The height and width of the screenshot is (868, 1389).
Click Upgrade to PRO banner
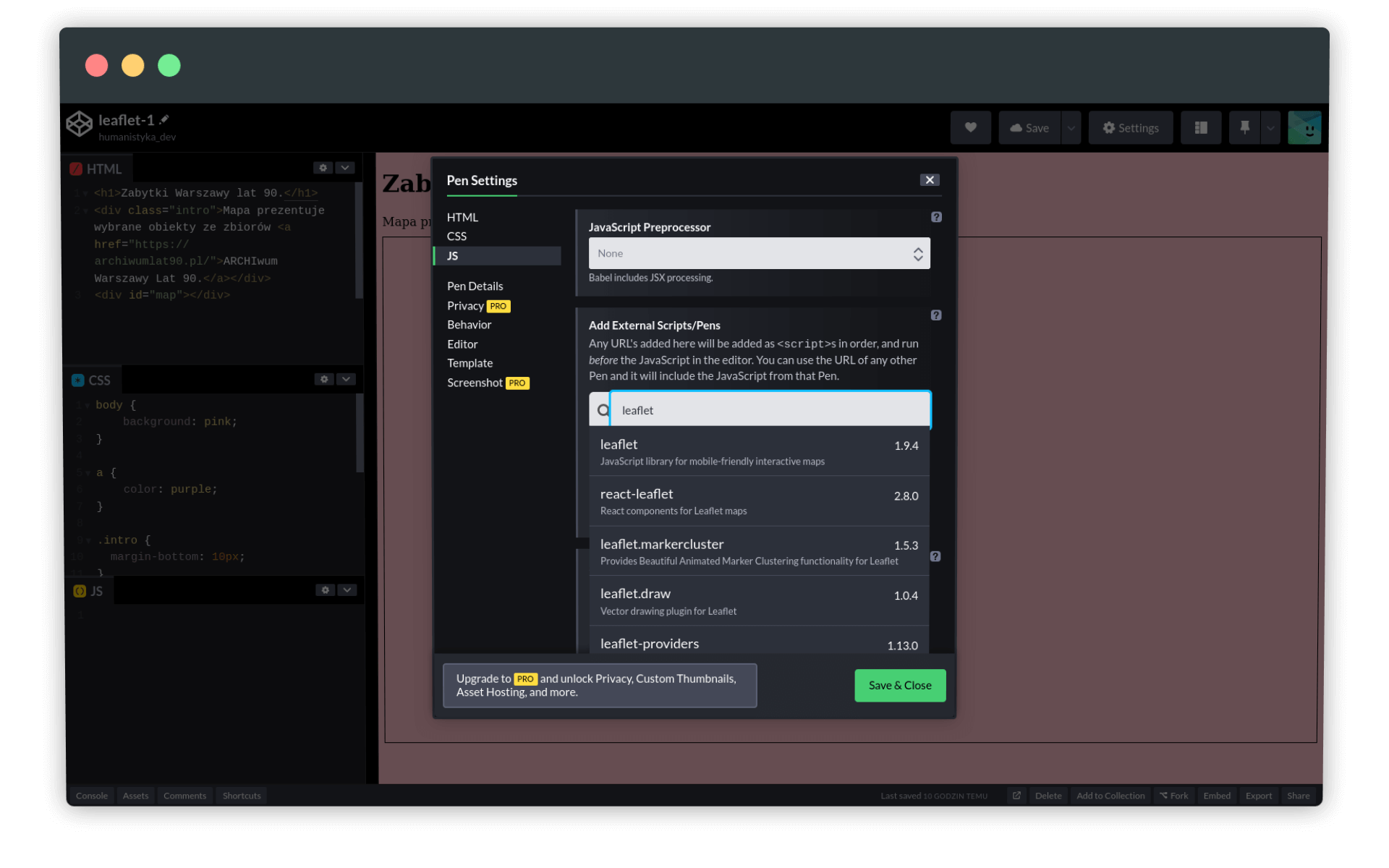tap(600, 685)
